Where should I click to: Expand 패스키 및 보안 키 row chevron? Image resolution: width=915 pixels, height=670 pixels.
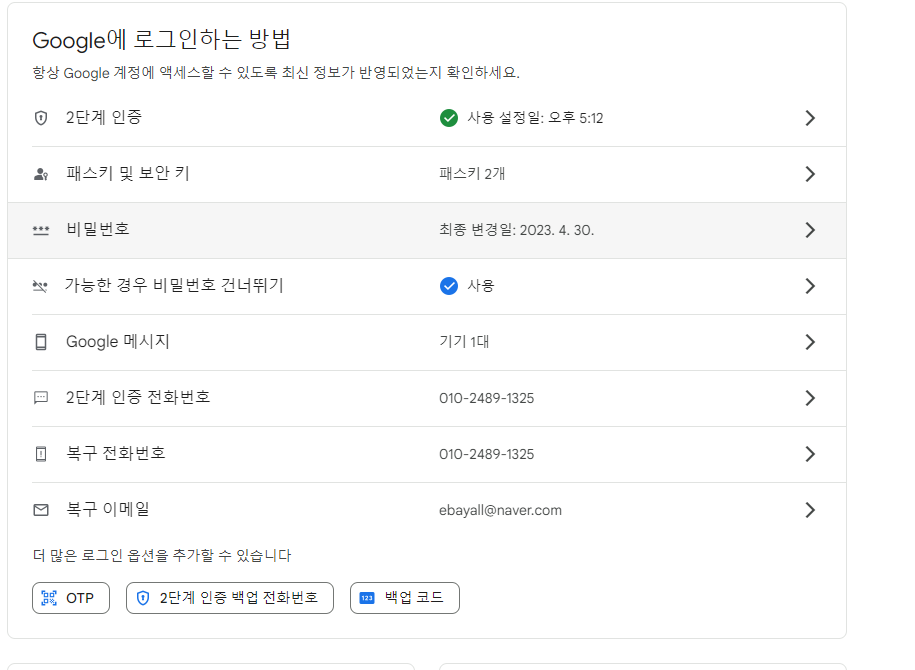[810, 174]
